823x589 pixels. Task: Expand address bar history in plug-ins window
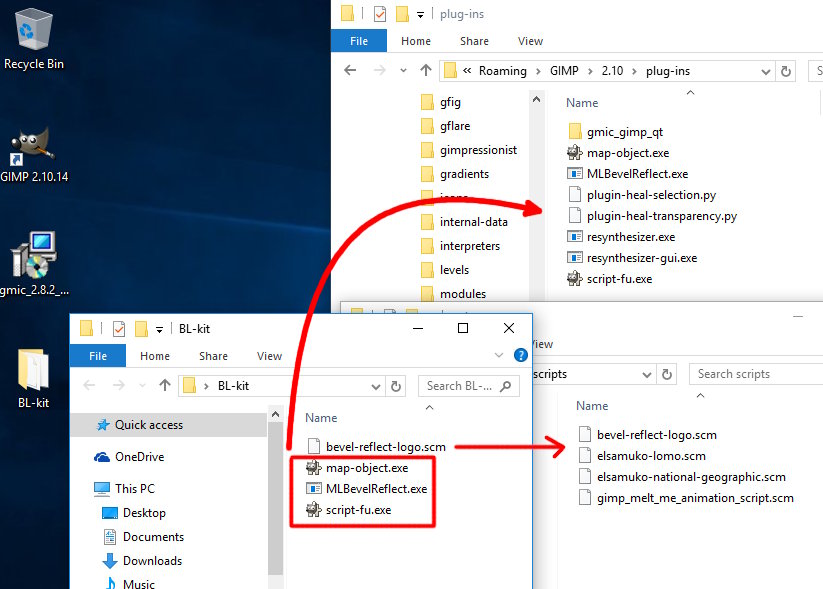[766, 71]
